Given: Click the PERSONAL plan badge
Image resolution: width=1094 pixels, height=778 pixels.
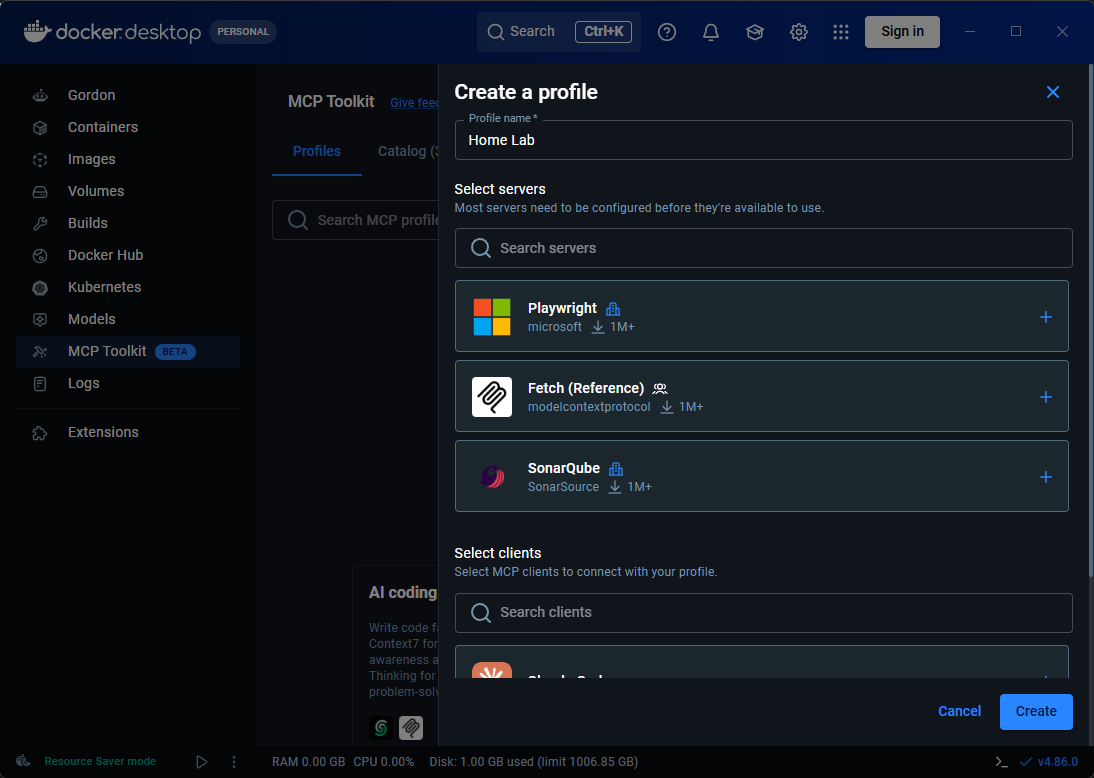Looking at the screenshot, I should [x=243, y=31].
